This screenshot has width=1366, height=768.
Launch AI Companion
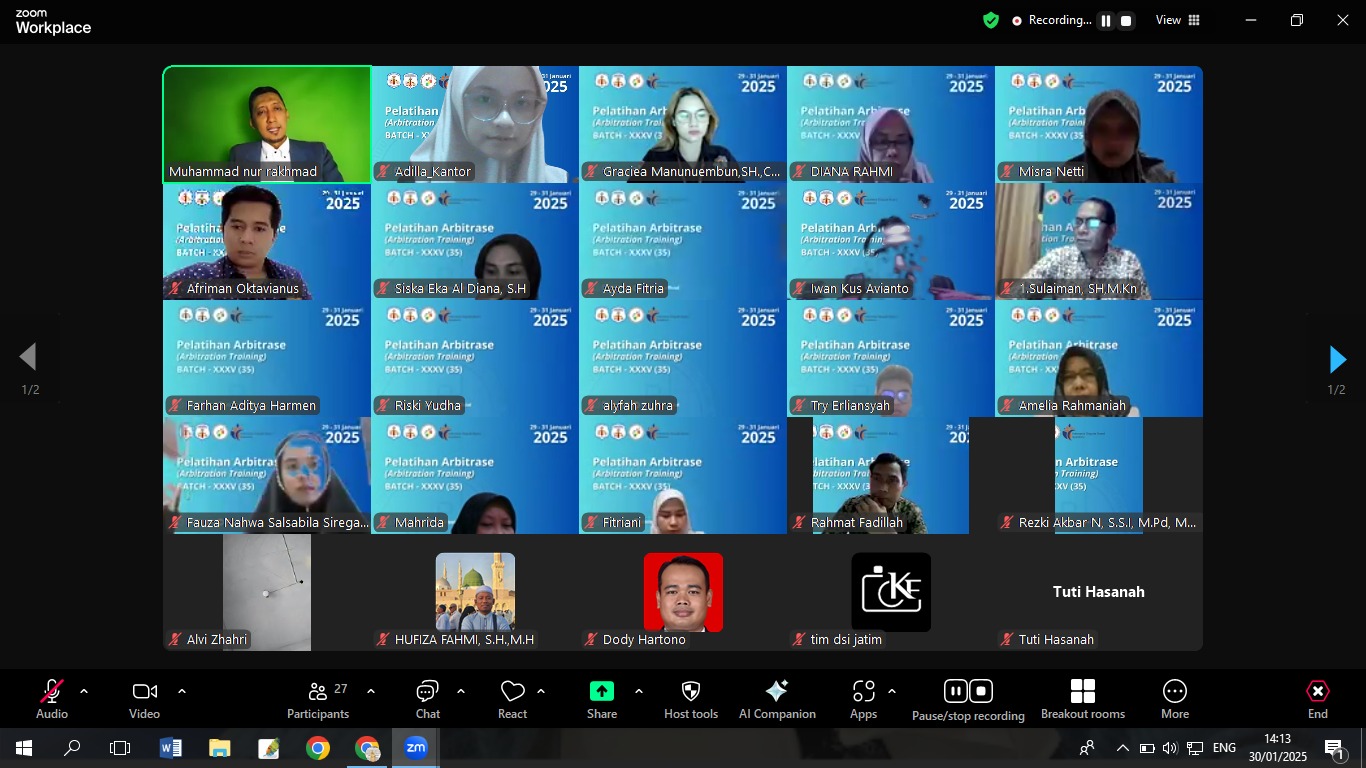pyautogui.click(x=777, y=698)
